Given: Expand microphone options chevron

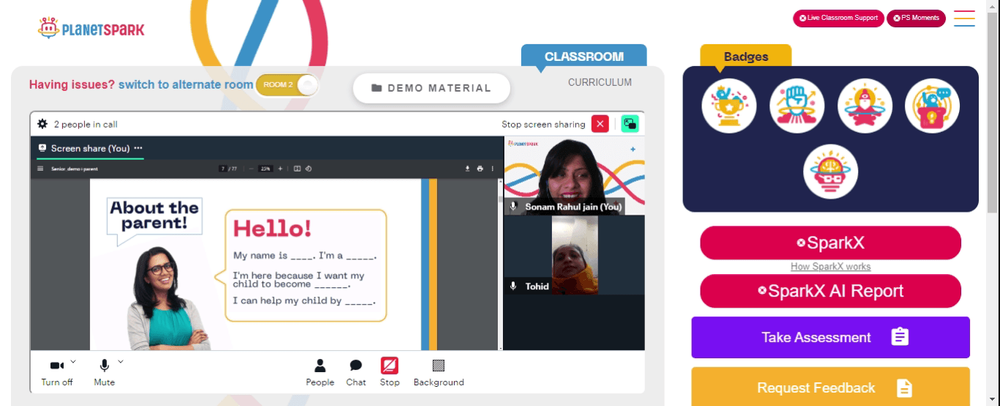Looking at the screenshot, I should 121,361.
